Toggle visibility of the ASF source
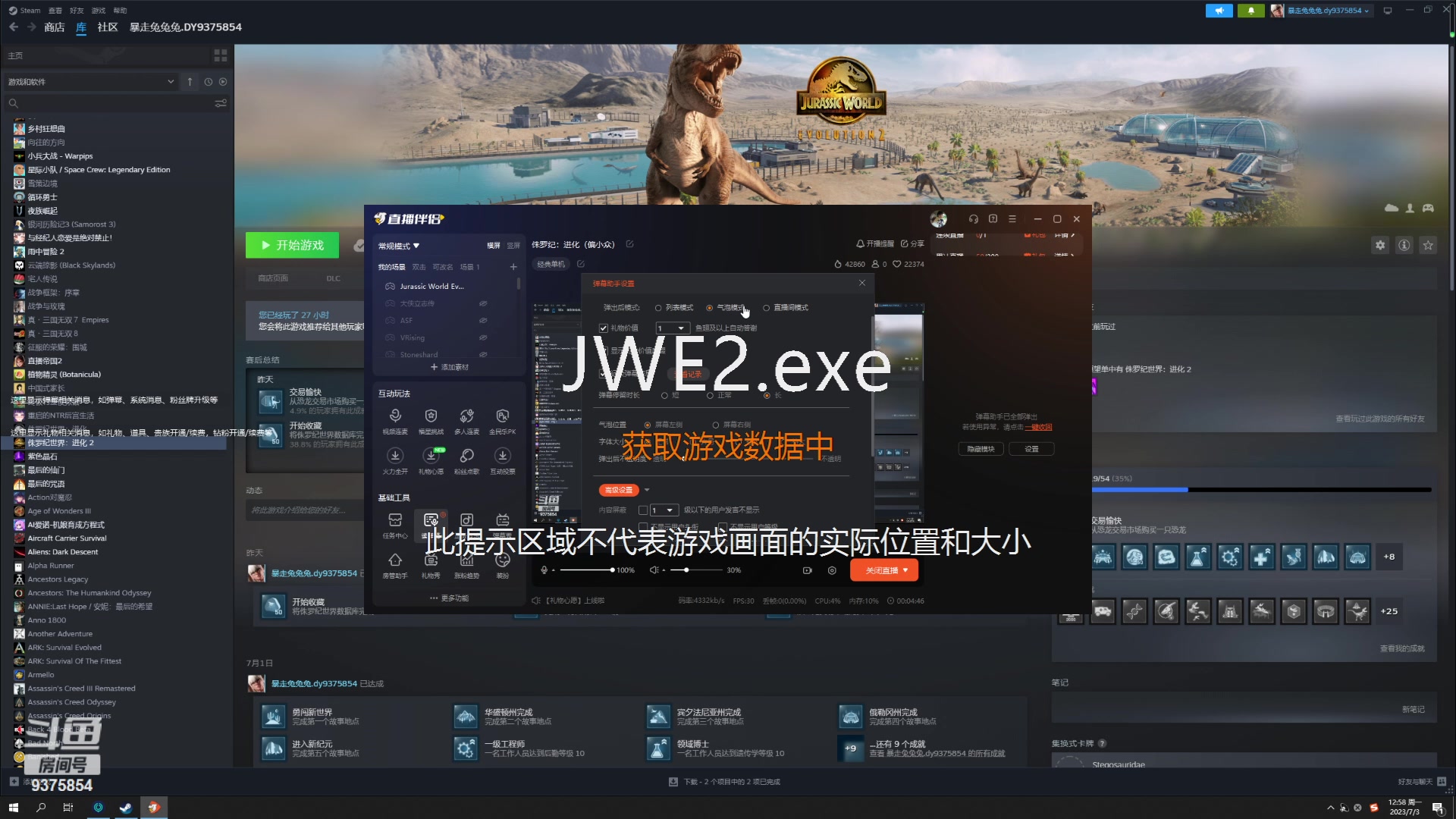Image resolution: width=1456 pixels, height=819 pixels. [x=483, y=321]
